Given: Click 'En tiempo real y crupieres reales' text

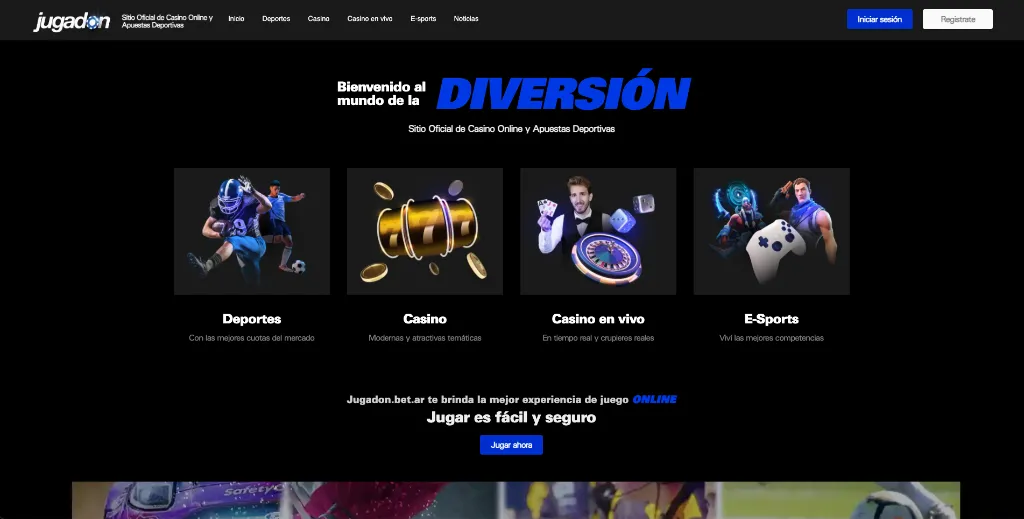Looking at the screenshot, I should (598, 338).
